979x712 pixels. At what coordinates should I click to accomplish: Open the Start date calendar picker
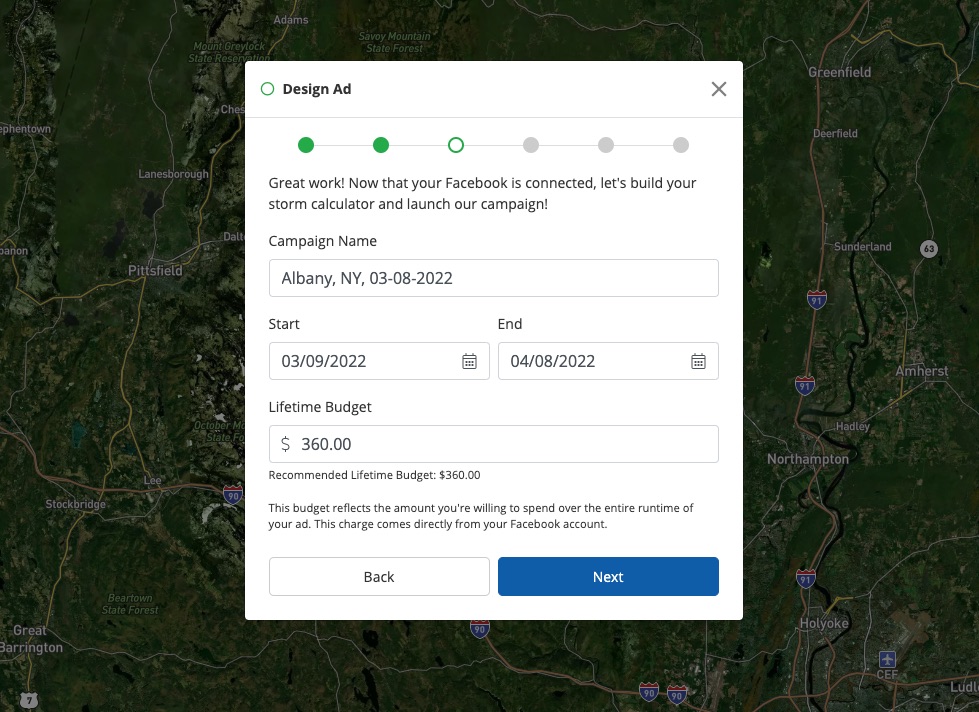pyautogui.click(x=469, y=361)
